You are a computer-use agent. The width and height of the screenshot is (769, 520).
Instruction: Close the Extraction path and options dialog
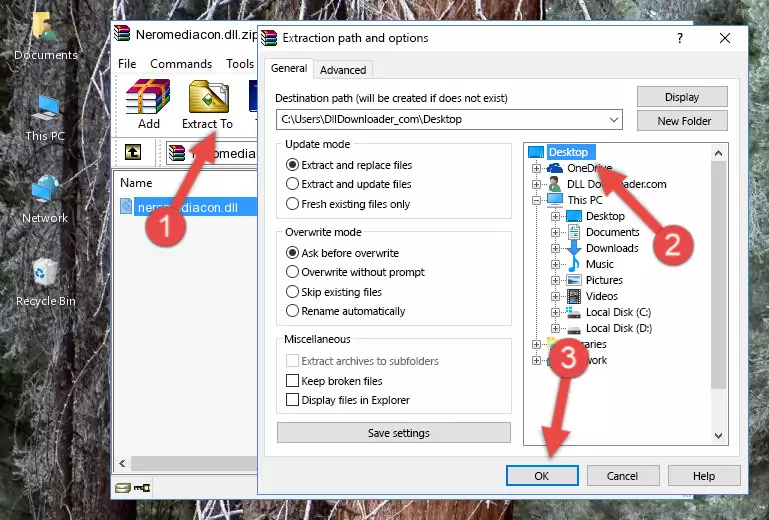(725, 38)
